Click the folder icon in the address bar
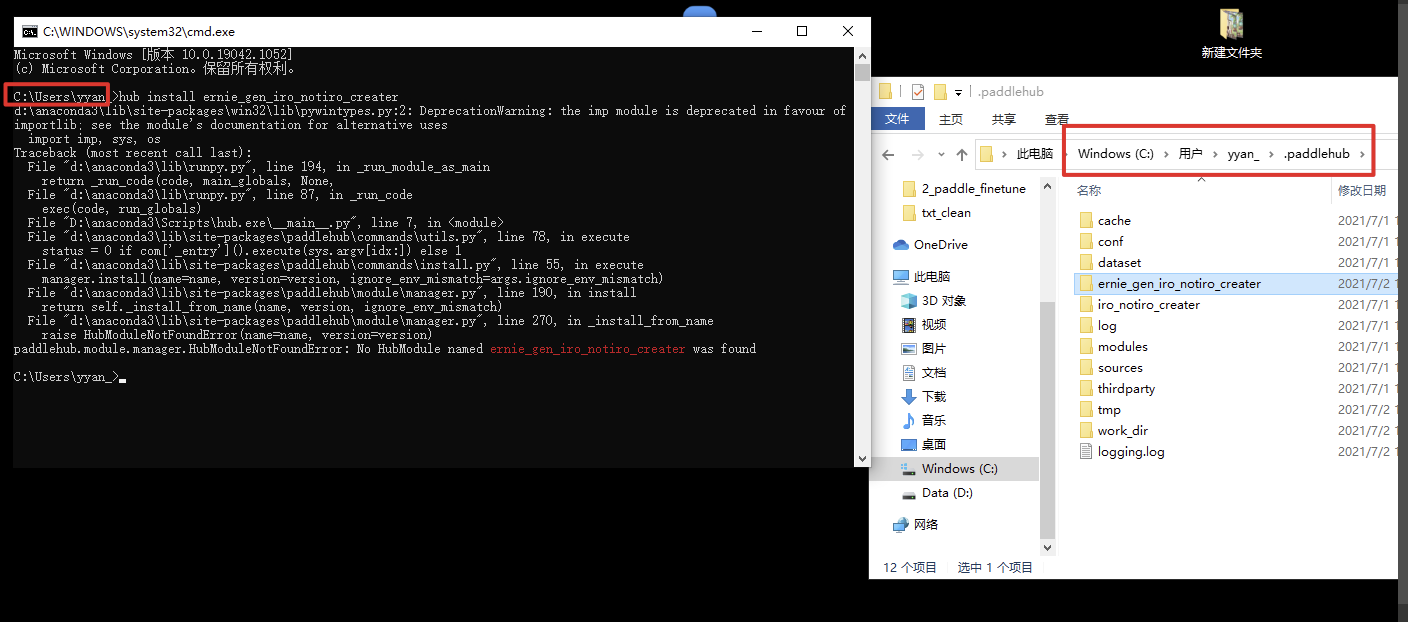The height and width of the screenshot is (622, 1408). (985, 154)
